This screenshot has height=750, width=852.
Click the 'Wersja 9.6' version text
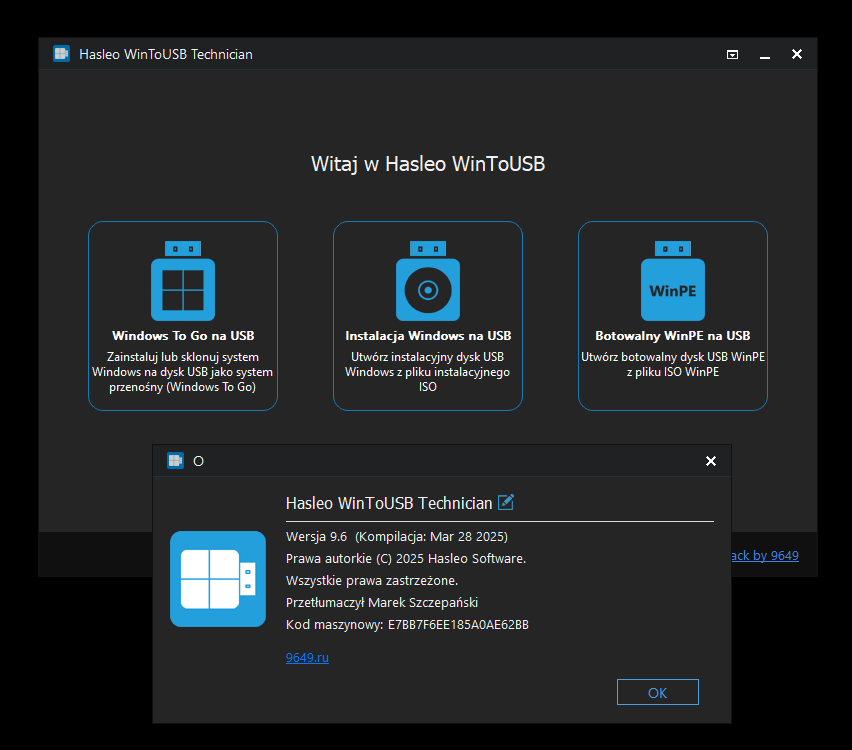[316, 536]
